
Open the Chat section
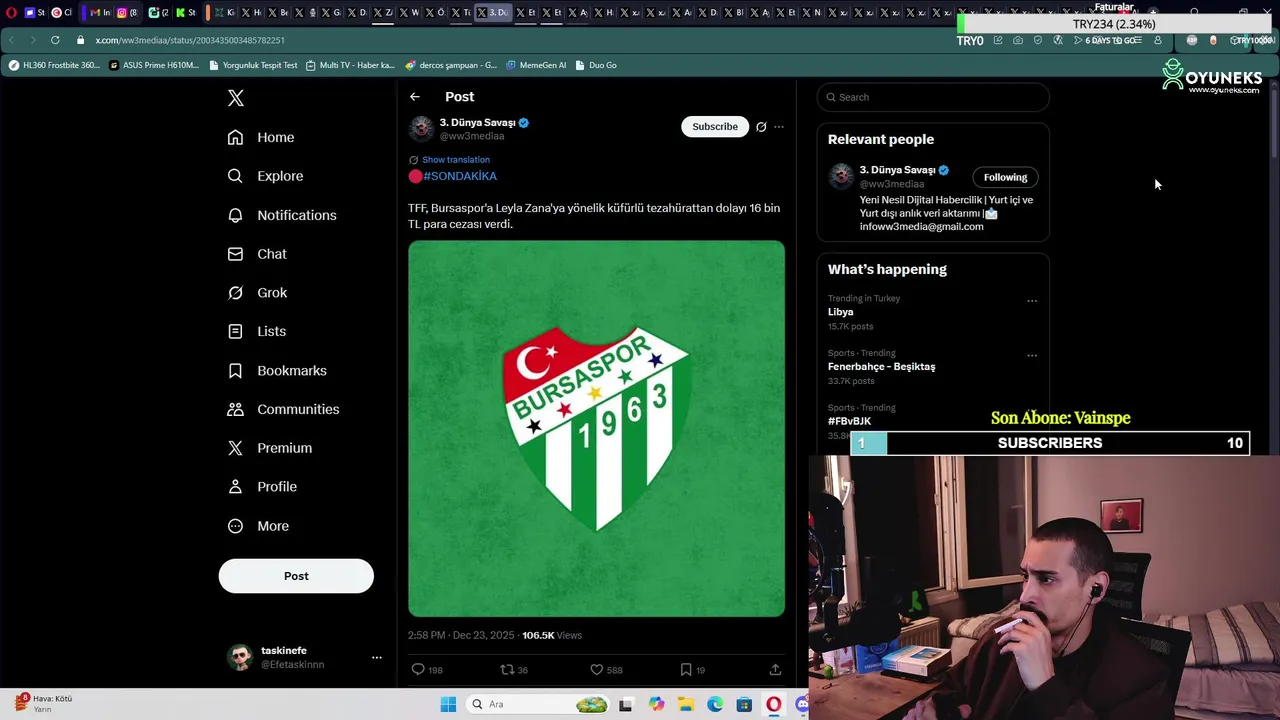(x=257, y=254)
